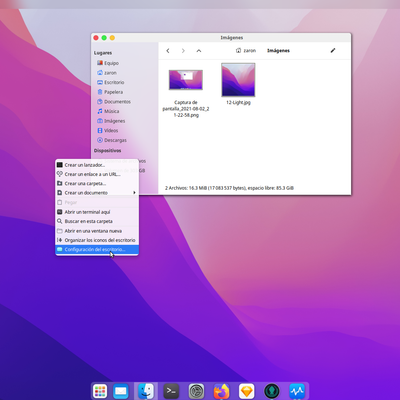The image size is (400, 400).
Task: Choose Crear una carpeta from context menu
Action: 97,184
